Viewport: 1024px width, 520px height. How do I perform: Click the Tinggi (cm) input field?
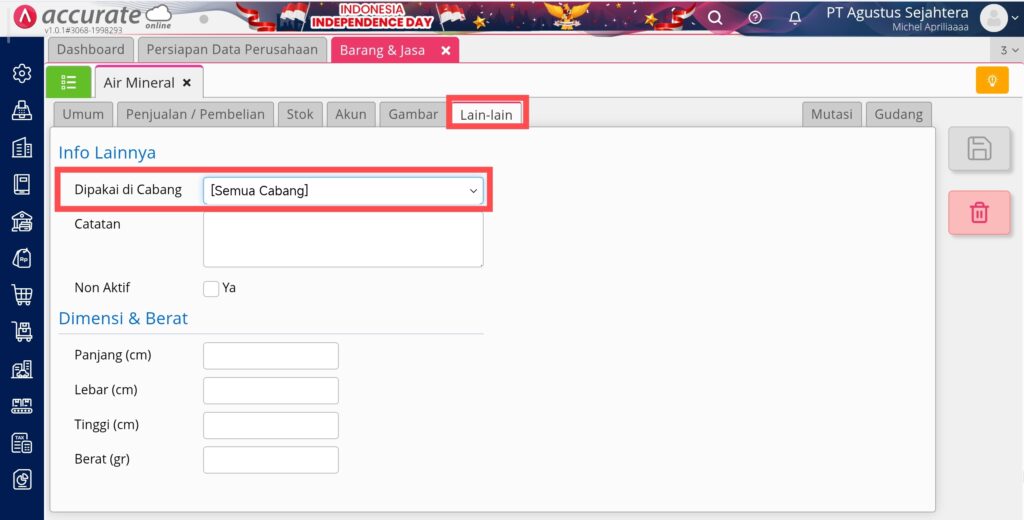271,425
